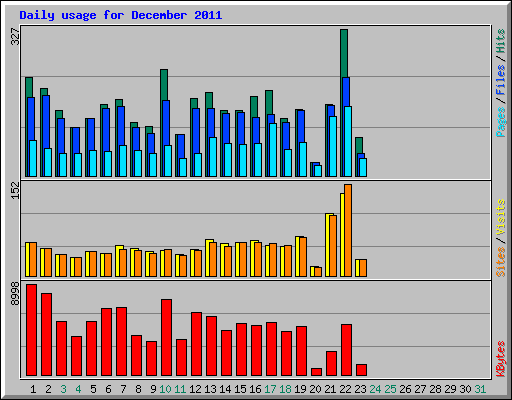Click the '152' middle chart axis value
The image size is (512, 400).
[x=16, y=191]
